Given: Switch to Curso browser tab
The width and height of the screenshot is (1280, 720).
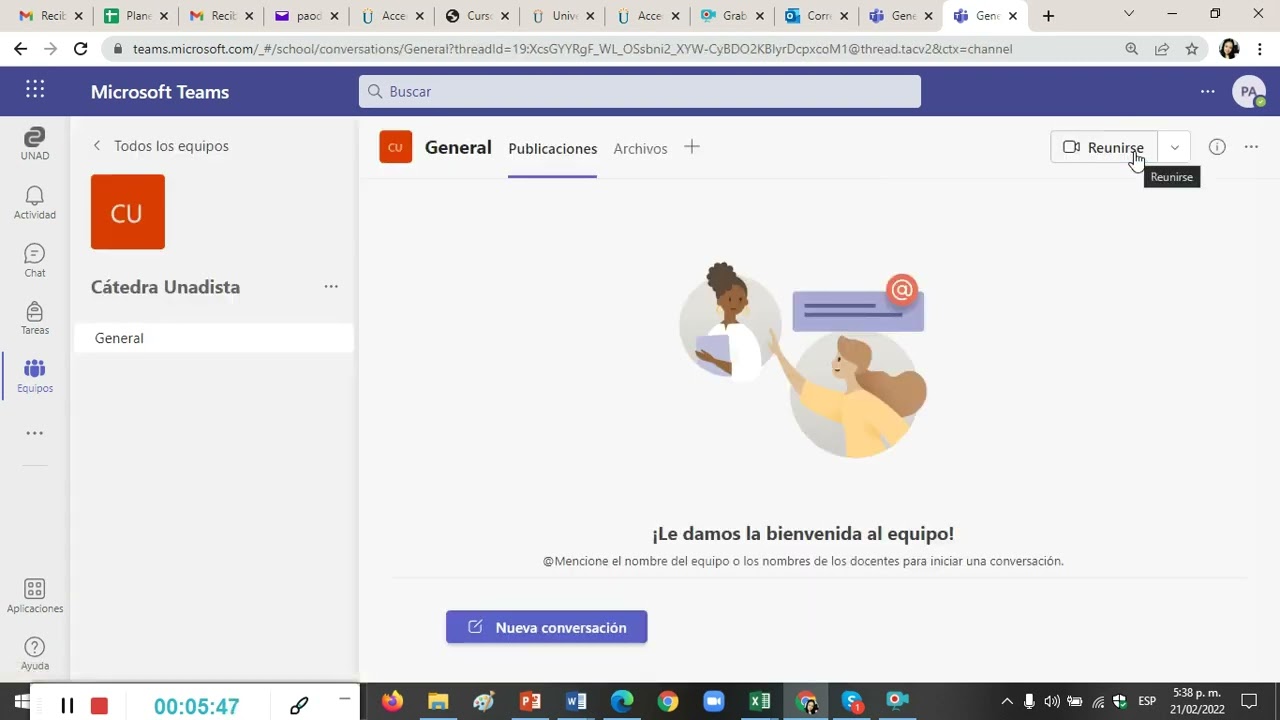Looking at the screenshot, I should [478, 16].
